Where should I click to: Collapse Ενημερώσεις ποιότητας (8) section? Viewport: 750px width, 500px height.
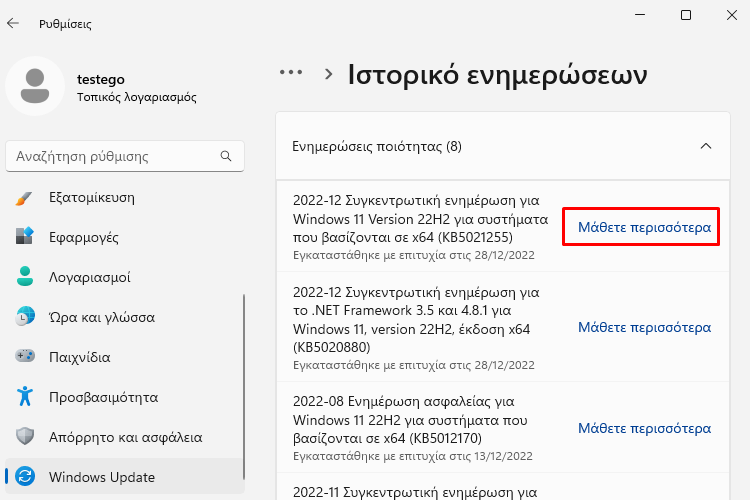click(706, 146)
